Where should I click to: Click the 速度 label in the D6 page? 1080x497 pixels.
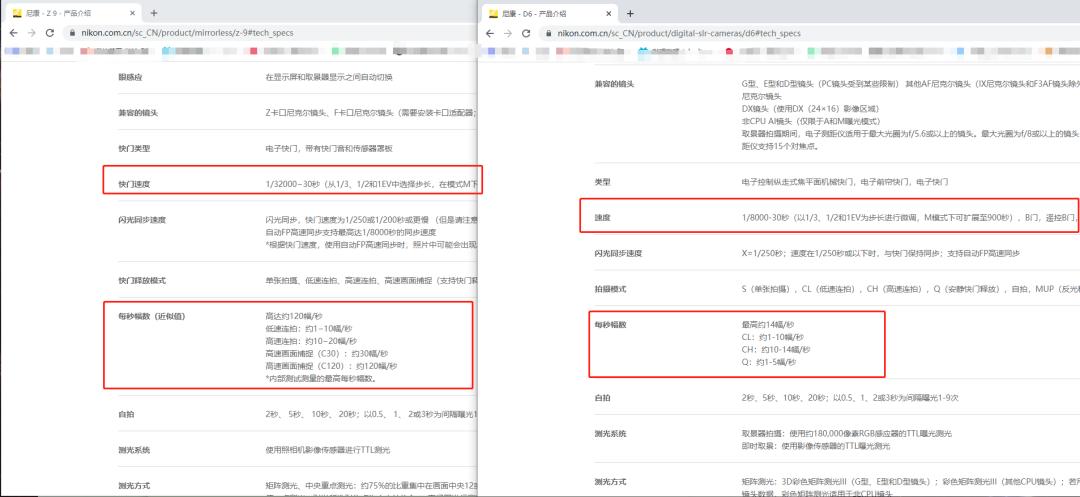(x=603, y=218)
